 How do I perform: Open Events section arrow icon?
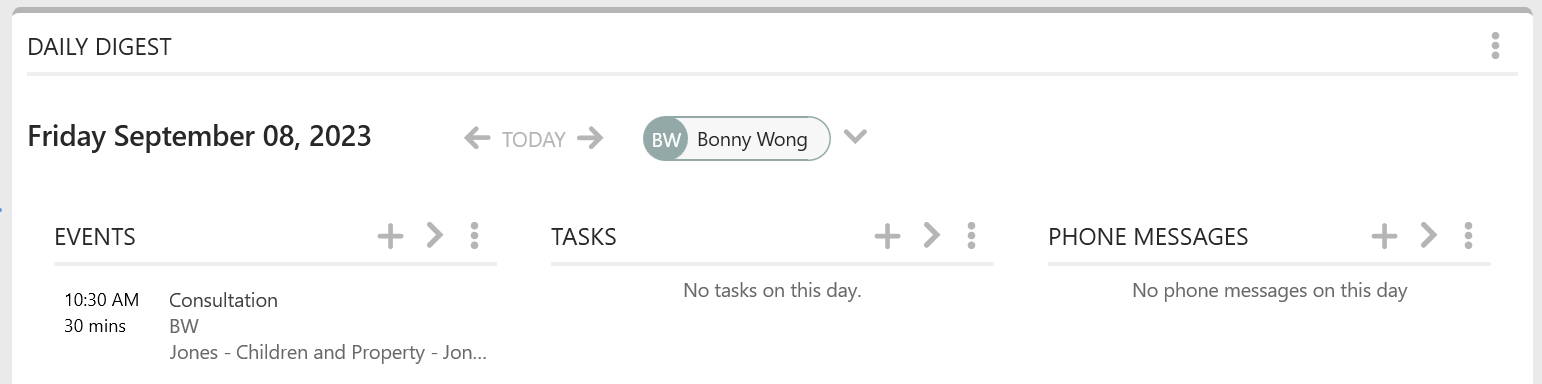click(434, 236)
